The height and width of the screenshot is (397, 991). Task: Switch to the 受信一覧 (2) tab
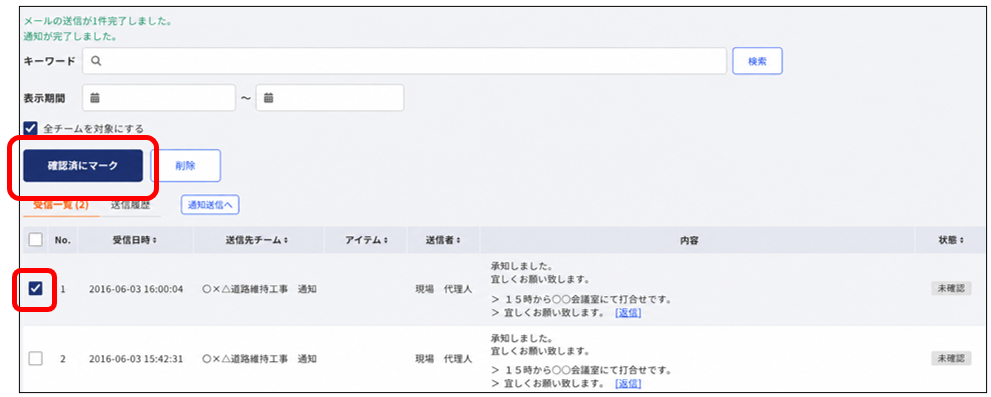pos(61,205)
